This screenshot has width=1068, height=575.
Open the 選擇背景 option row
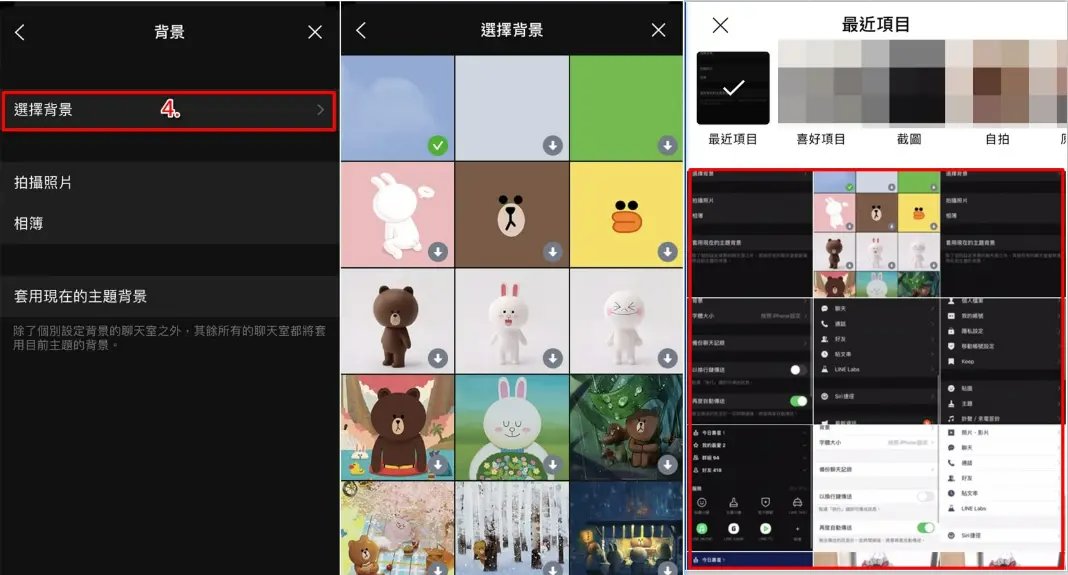pyautogui.click(x=169, y=110)
